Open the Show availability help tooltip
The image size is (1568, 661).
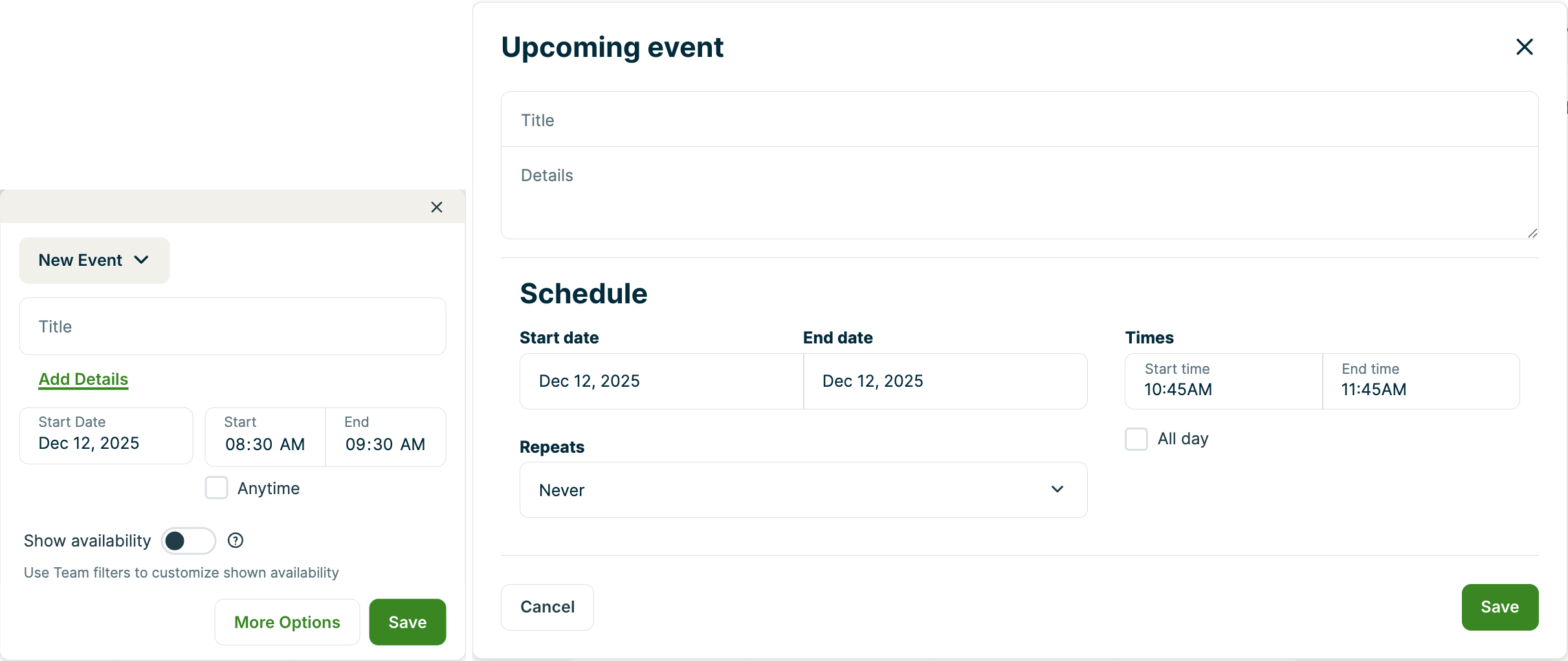pos(234,540)
